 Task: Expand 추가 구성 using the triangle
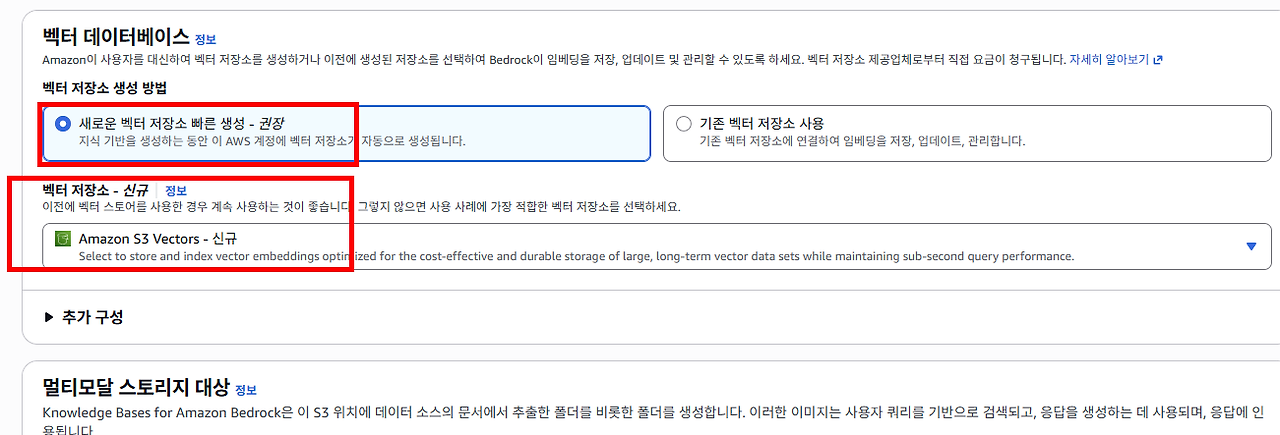(50, 317)
